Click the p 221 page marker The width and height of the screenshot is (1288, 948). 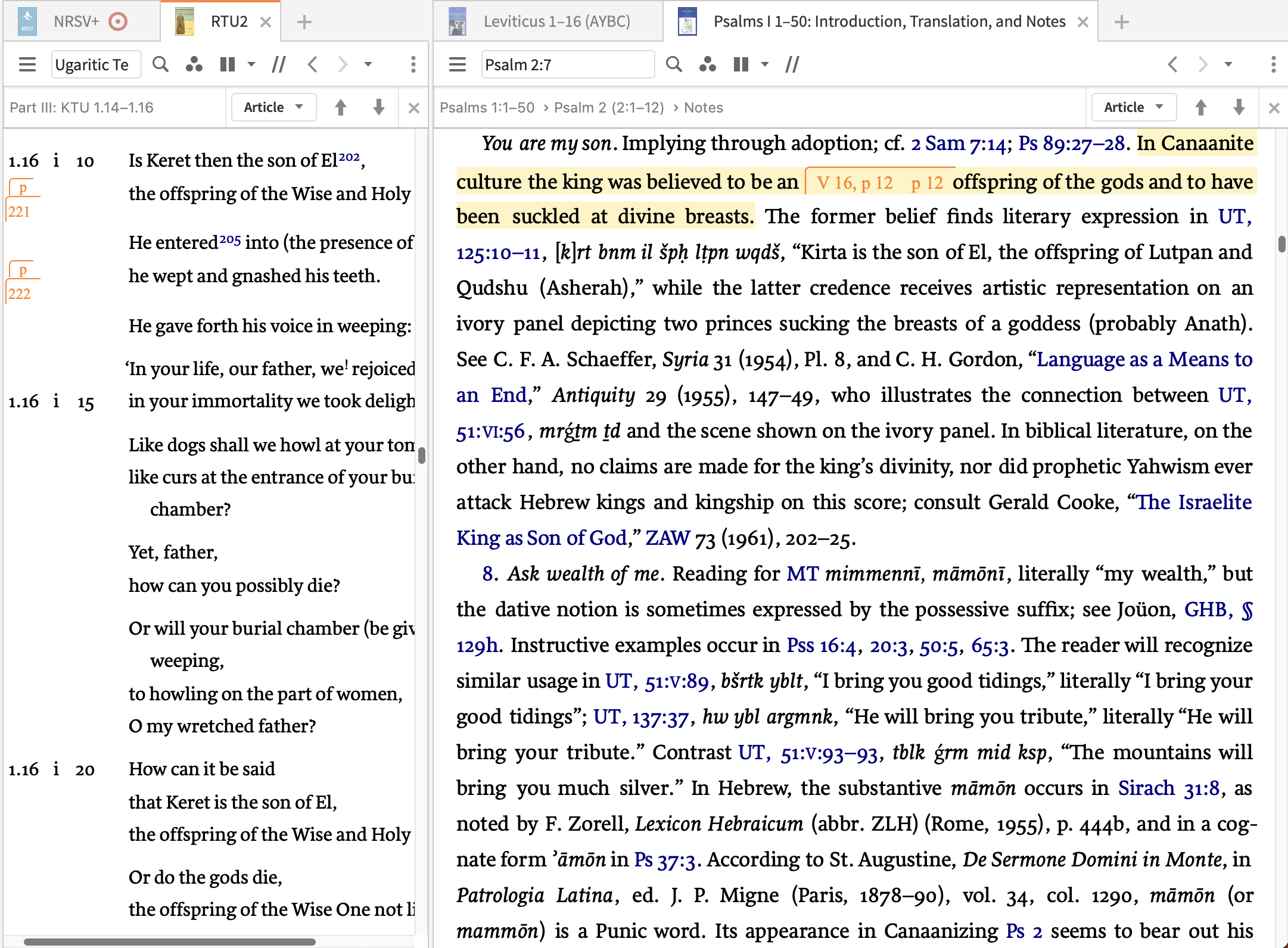point(19,200)
